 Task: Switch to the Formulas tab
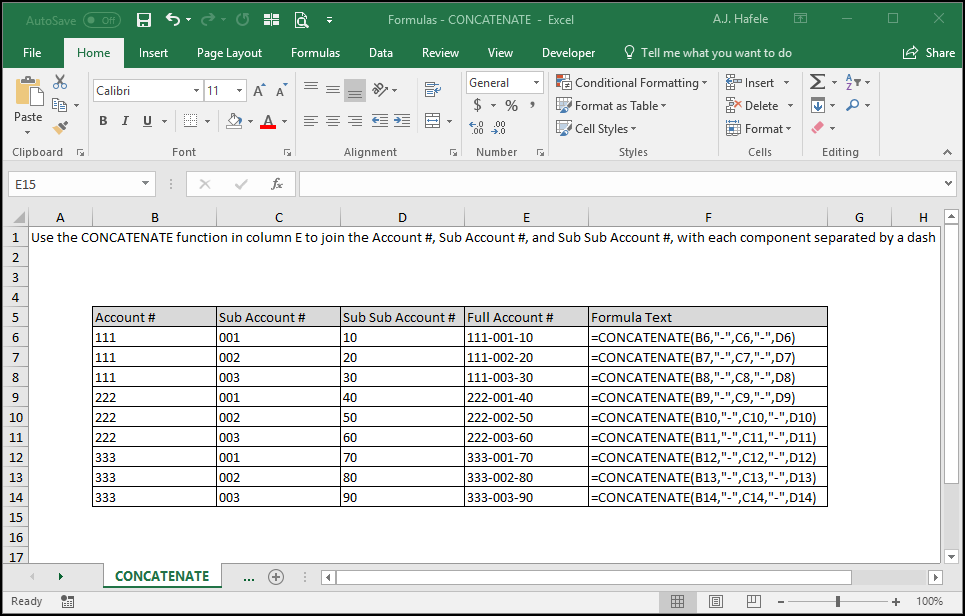tap(315, 53)
